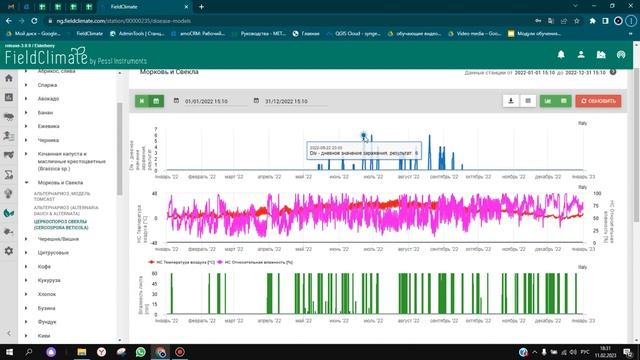The height and width of the screenshot is (360, 640).
Task: Click the download data icon button
Action: pos(511,101)
